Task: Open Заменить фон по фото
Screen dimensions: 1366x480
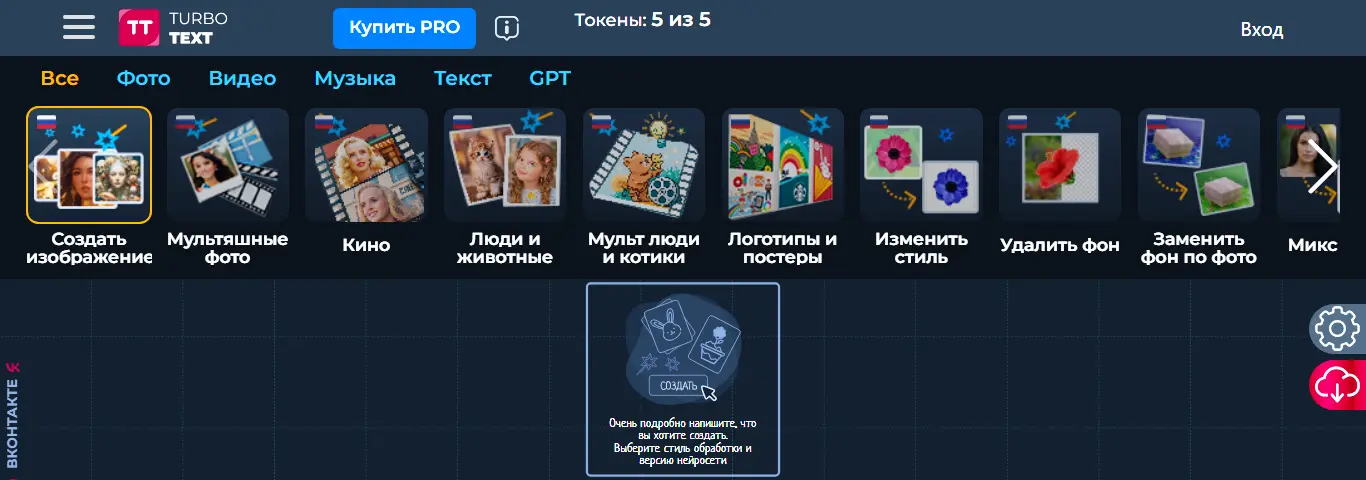Action: click(x=1199, y=187)
